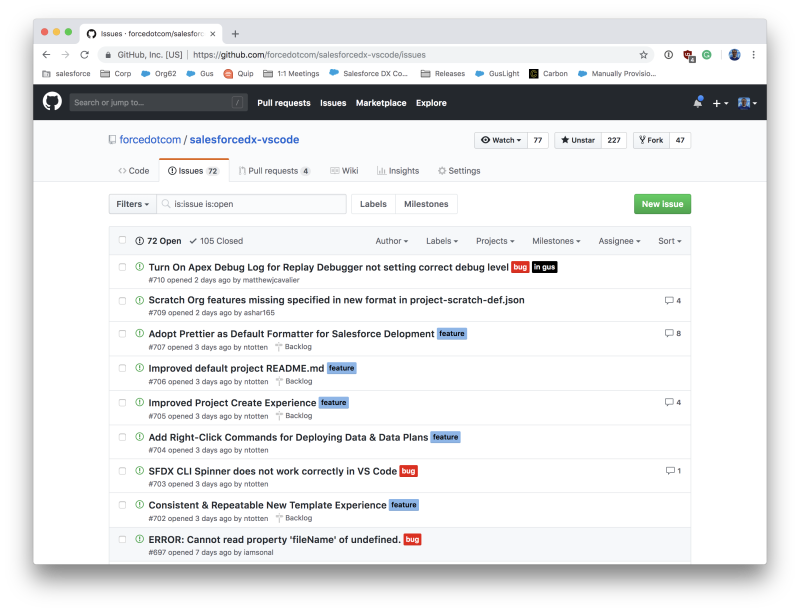Reload the page with refresh icon
Screen dimensions: 800x612
click(x=85, y=55)
